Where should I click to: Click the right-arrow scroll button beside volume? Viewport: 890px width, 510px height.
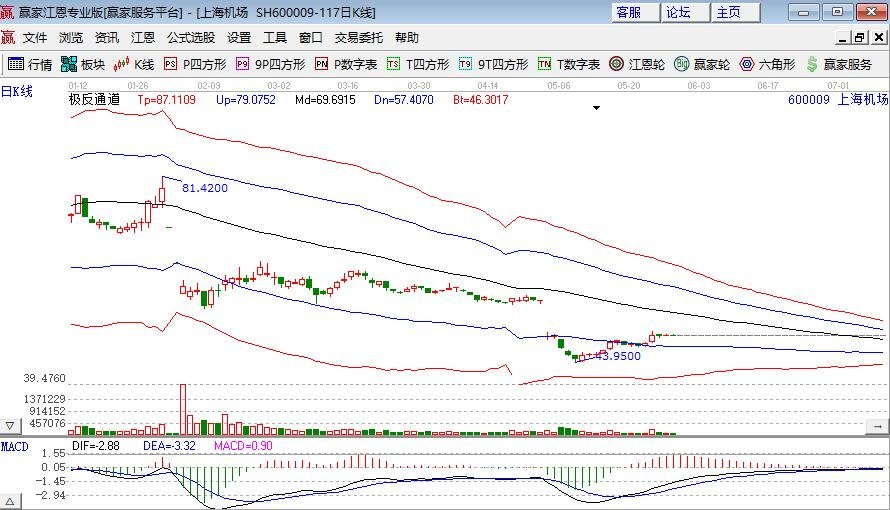pyautogui.click(x=878, y=425)
